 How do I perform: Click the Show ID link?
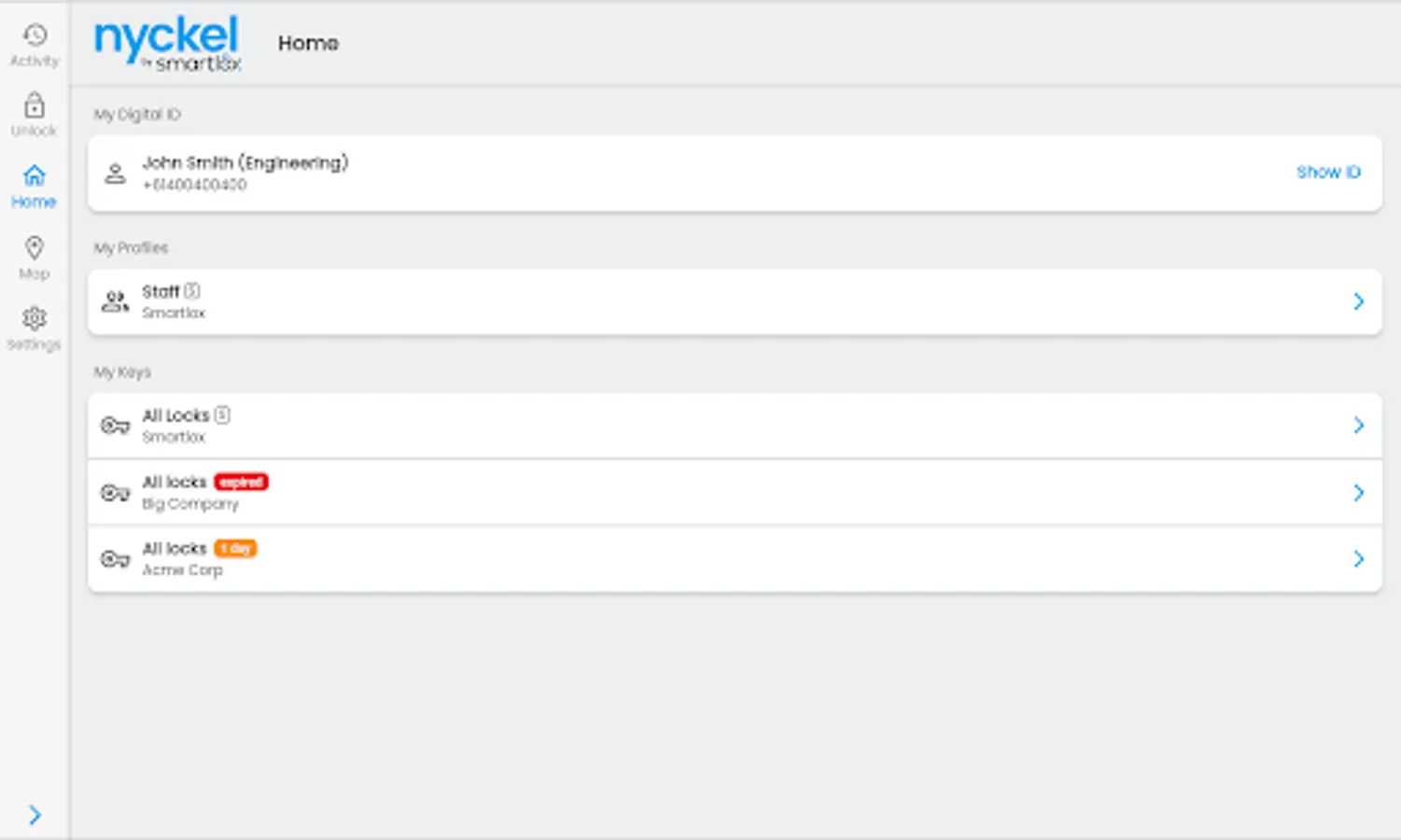coord(1327,173)
